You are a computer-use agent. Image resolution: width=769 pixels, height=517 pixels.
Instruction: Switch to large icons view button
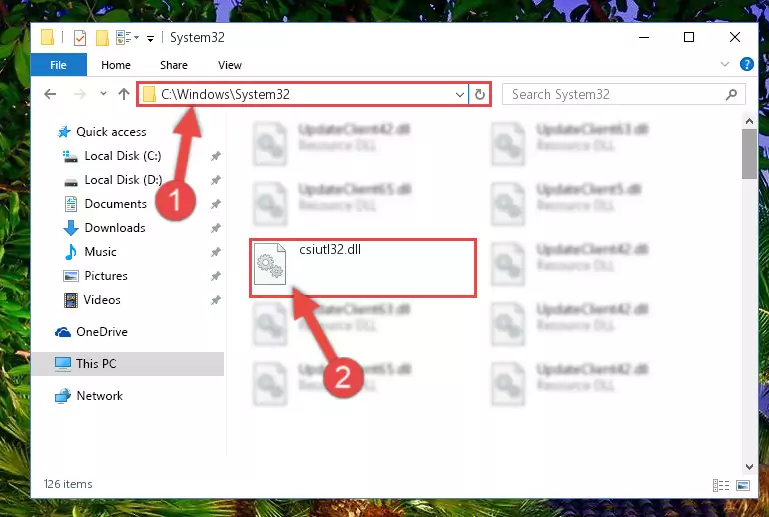click(743, 485)
